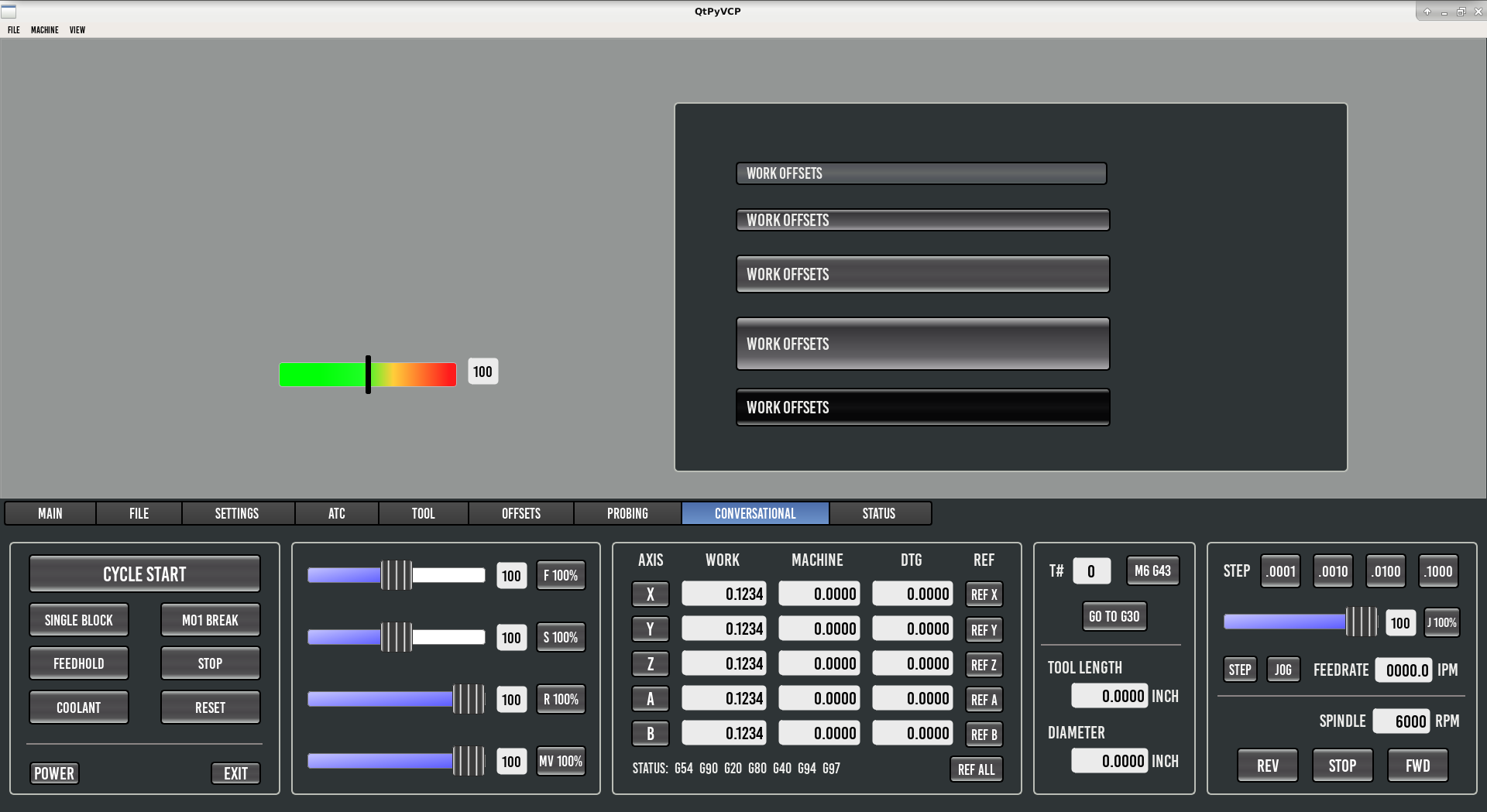Open the MACHINE menu

point(45,30)
